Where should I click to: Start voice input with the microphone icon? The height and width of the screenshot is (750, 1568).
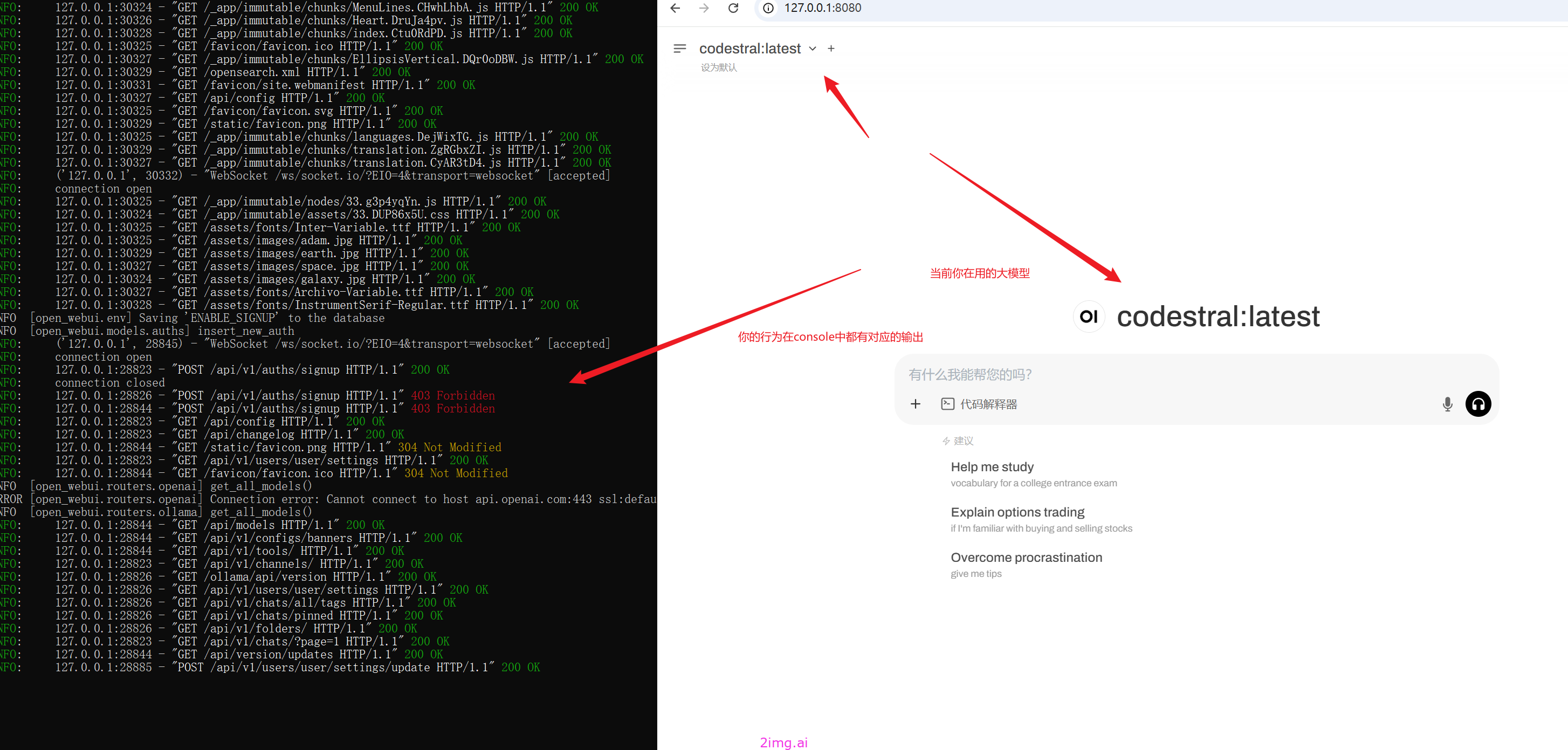point(1447,404)
